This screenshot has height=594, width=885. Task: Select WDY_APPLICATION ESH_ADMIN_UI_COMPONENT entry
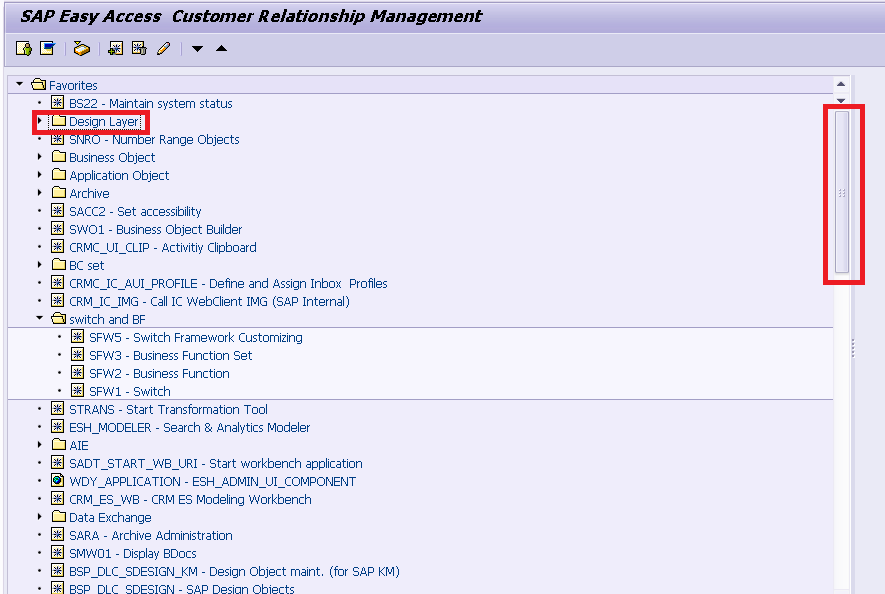[212, 482]
